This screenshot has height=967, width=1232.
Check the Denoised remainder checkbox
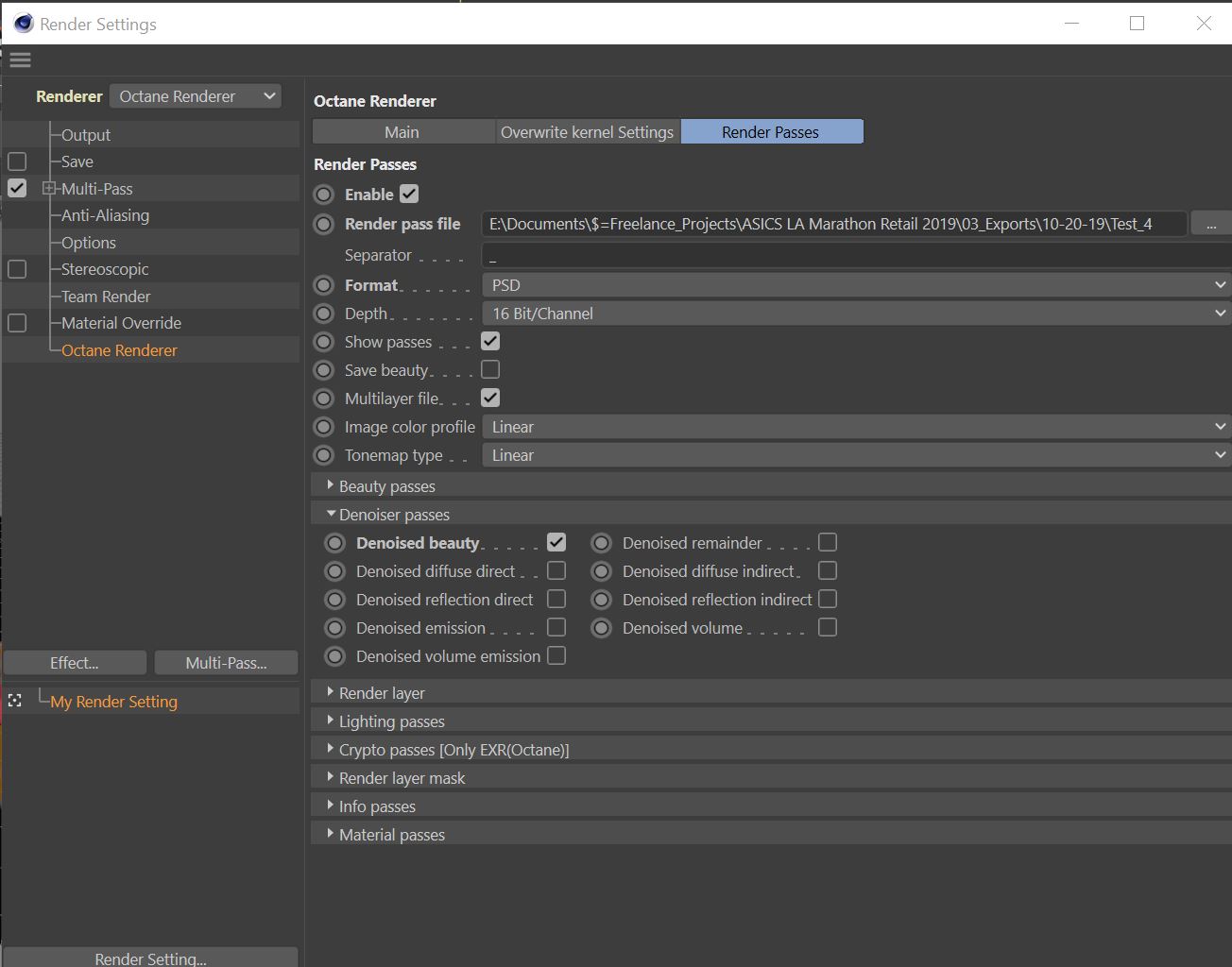tap(828, 542)
